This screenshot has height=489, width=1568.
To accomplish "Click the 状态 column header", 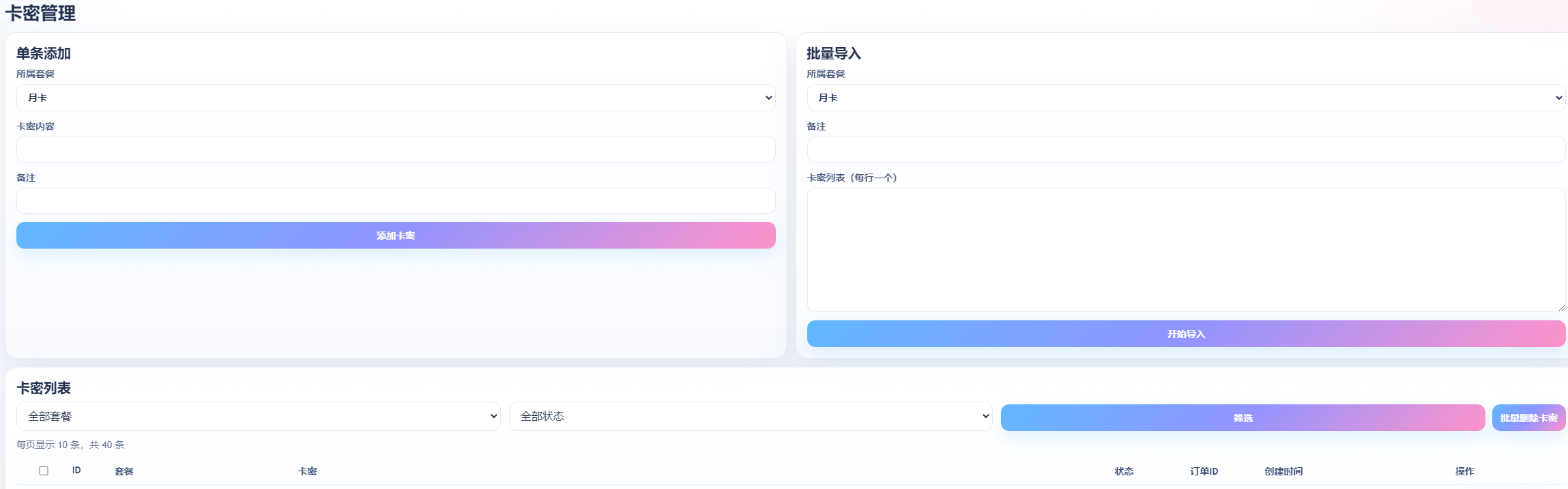I will pyautogui.click(x=1124, y=471).
